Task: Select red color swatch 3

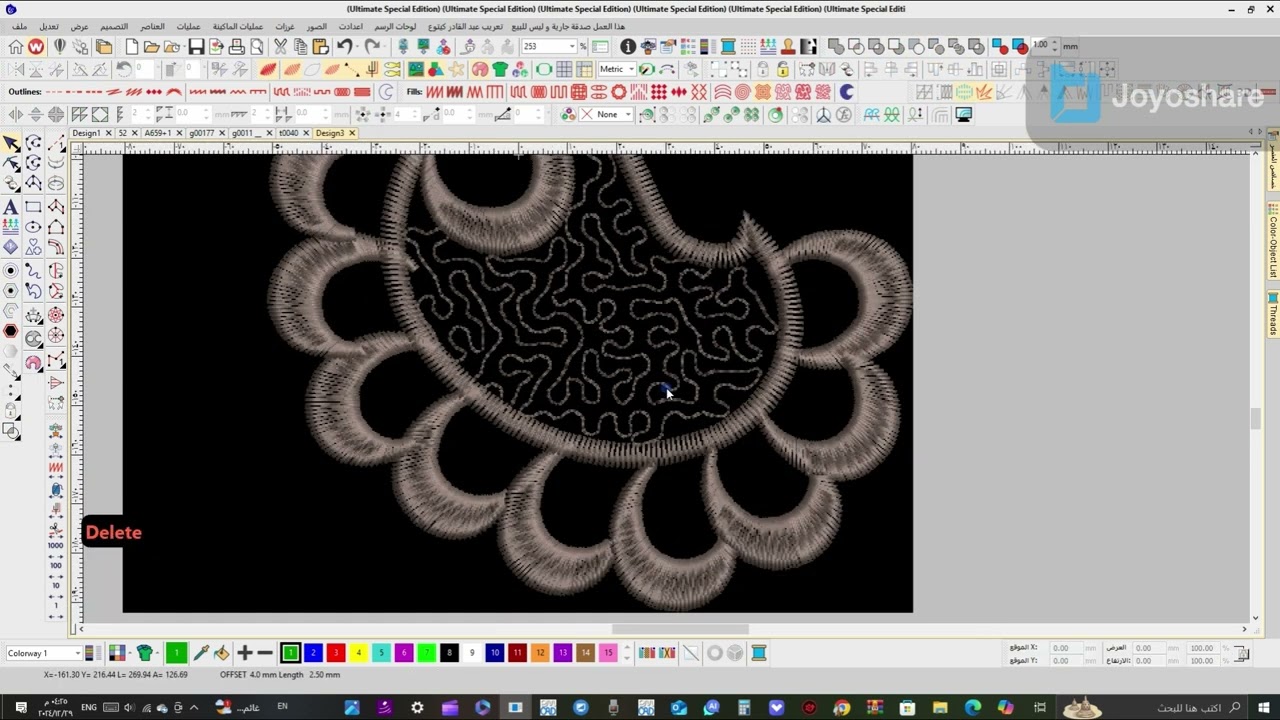Action: (336, 653)
